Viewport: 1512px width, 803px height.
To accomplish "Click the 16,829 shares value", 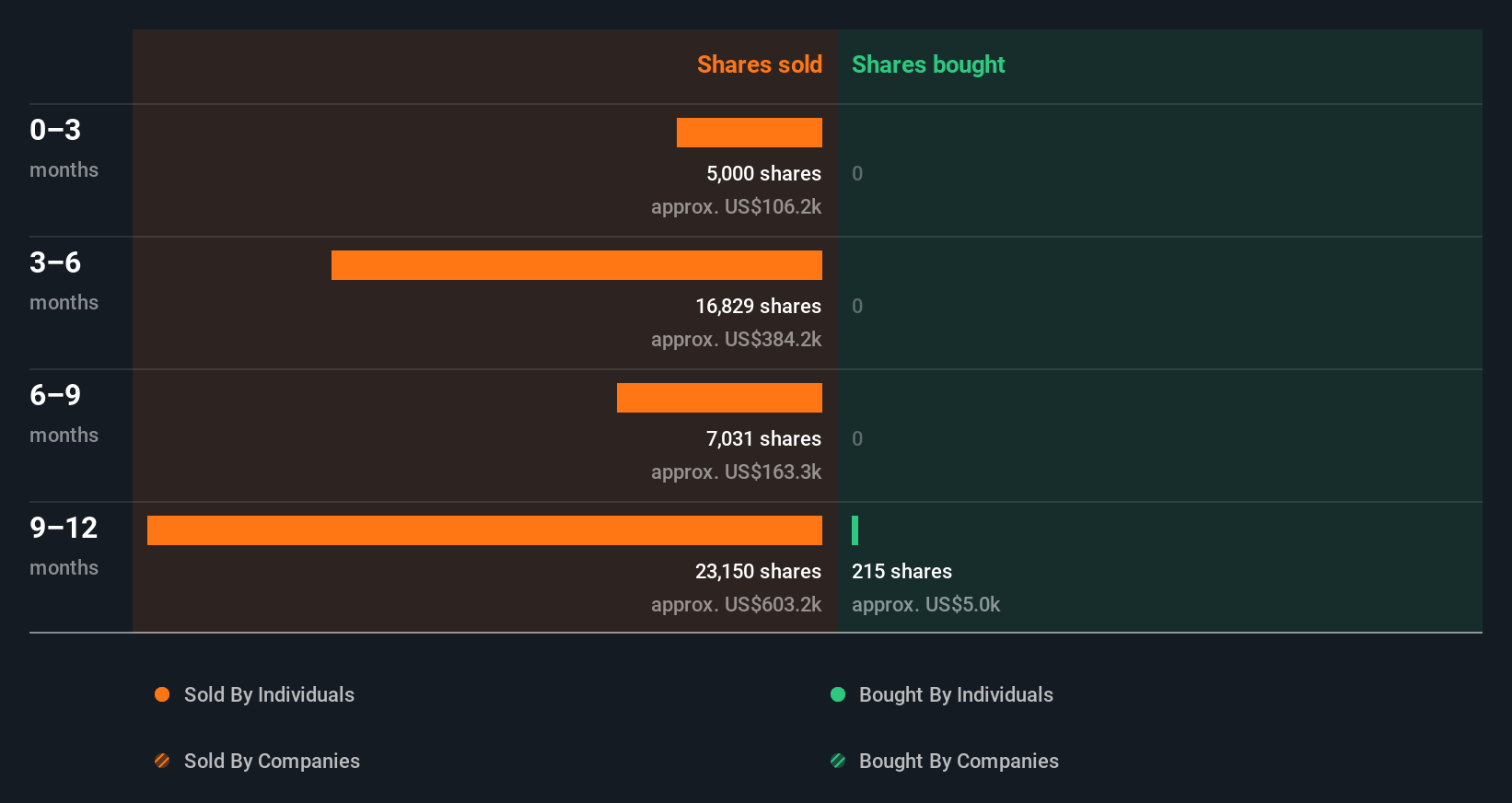I will point(758,306).
